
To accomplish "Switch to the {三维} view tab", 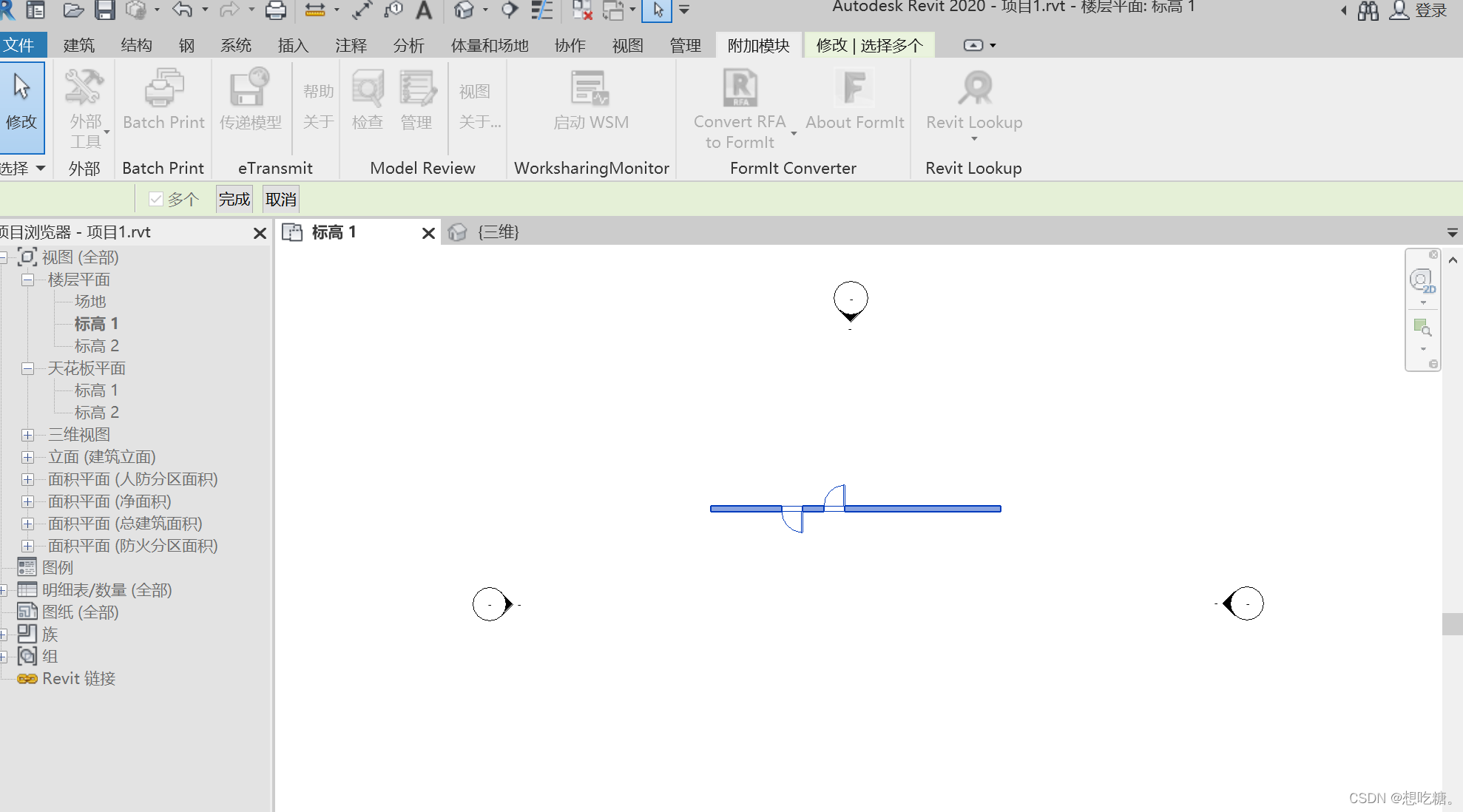I will coord(499,231).
